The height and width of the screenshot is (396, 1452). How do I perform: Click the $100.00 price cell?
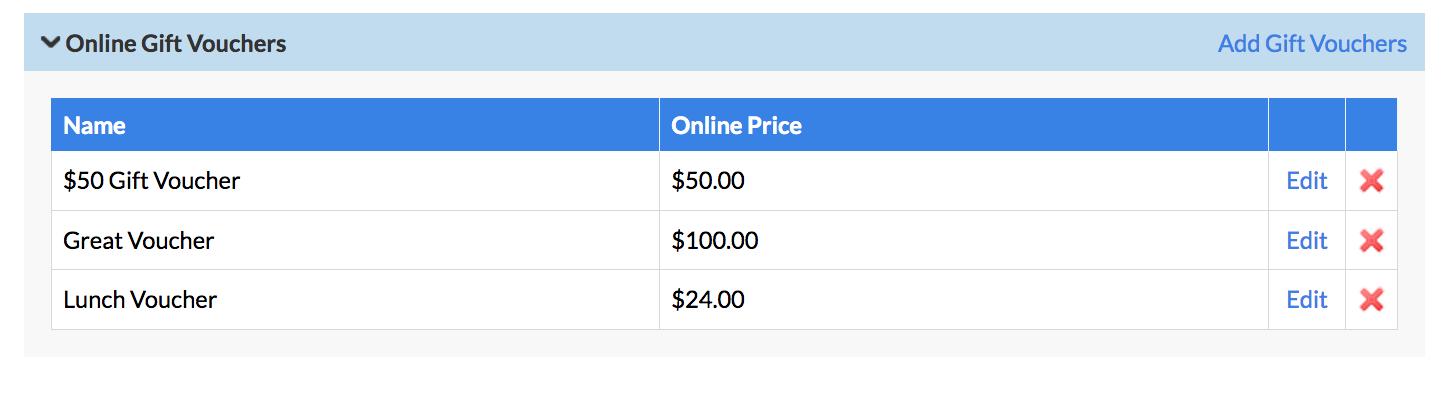point(964,240)
